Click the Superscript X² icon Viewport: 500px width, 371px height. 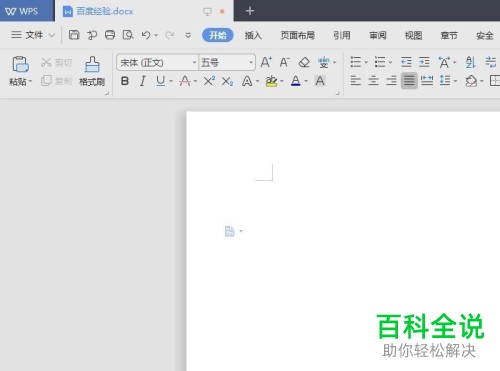click(209, 81)
